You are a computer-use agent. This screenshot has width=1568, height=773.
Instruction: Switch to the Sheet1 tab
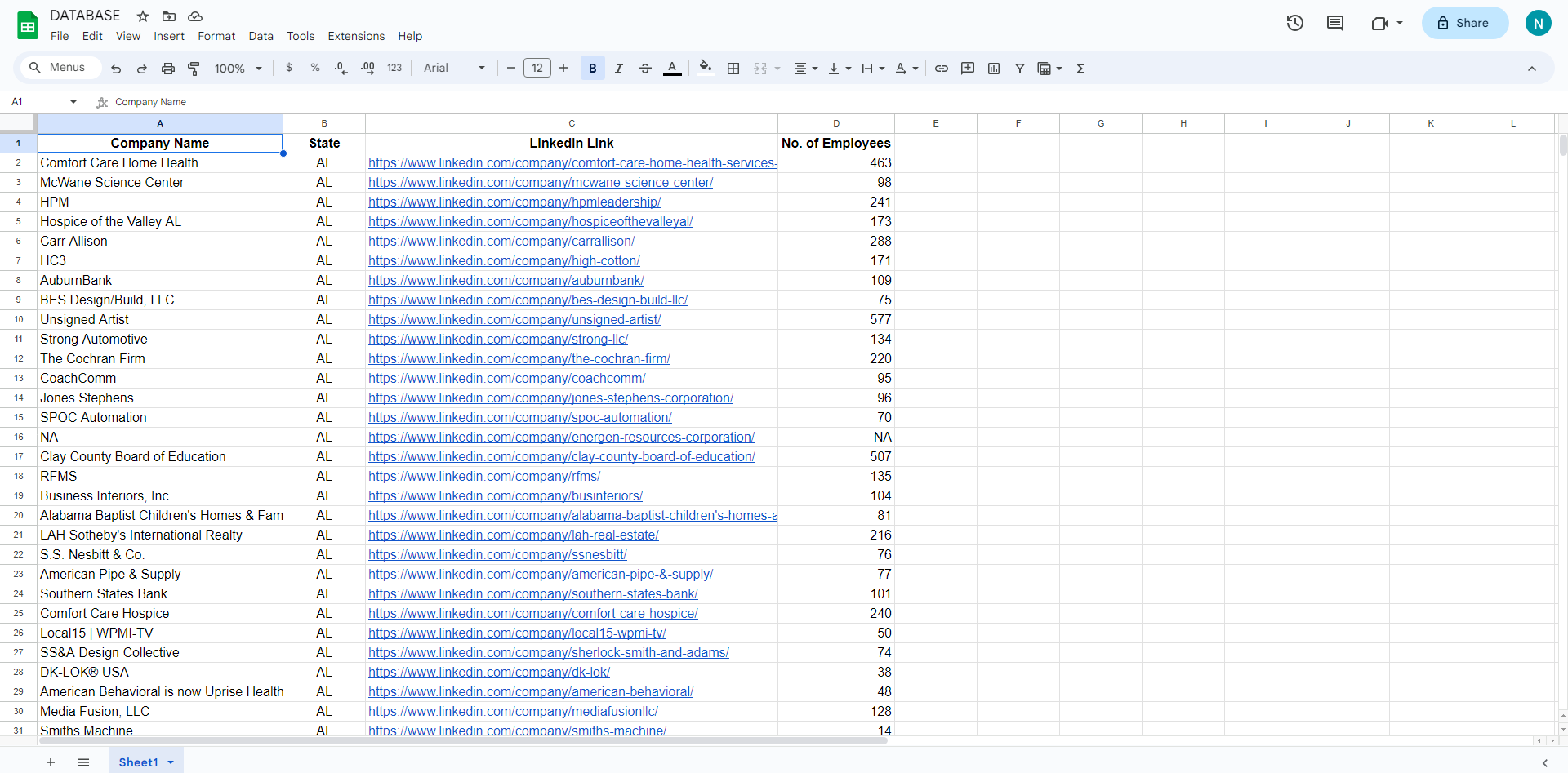138,762
